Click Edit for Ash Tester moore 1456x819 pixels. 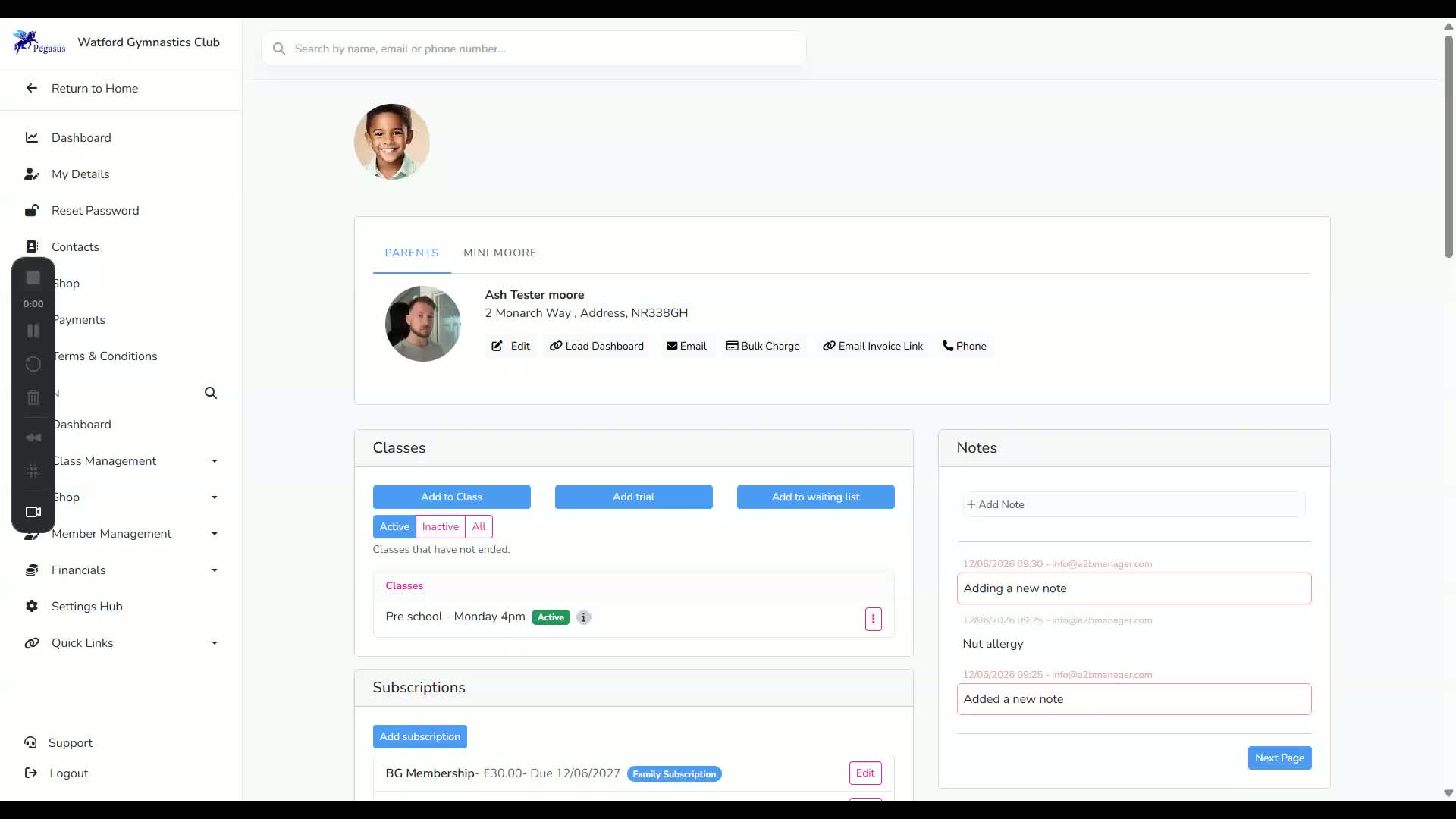point(510,346)
